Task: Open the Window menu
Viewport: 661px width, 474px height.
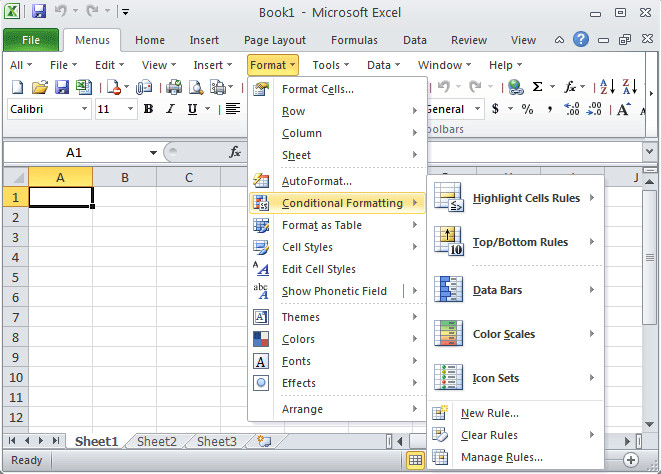Action: (444, 65)
